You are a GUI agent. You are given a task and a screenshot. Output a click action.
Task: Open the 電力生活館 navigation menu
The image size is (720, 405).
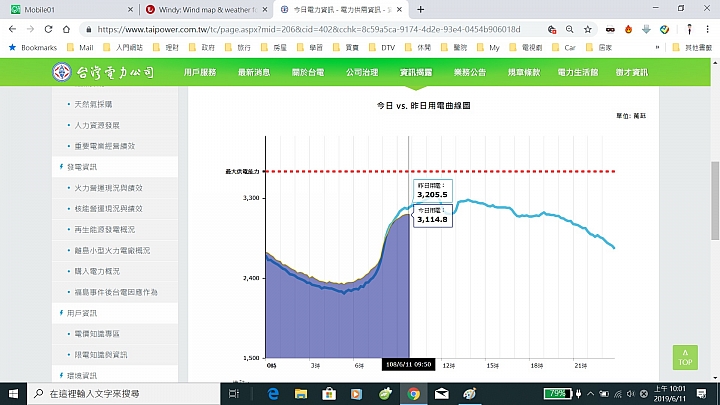(x=578, y=72)
